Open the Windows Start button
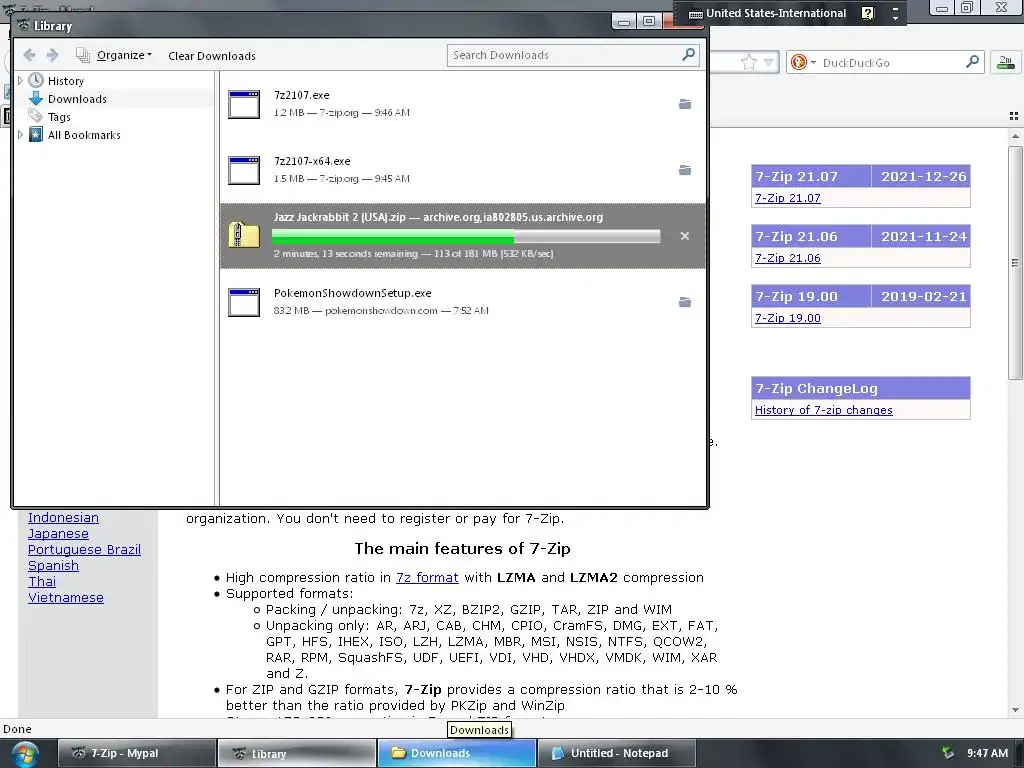Screen dimensions: 1024x768 [25, 754]
